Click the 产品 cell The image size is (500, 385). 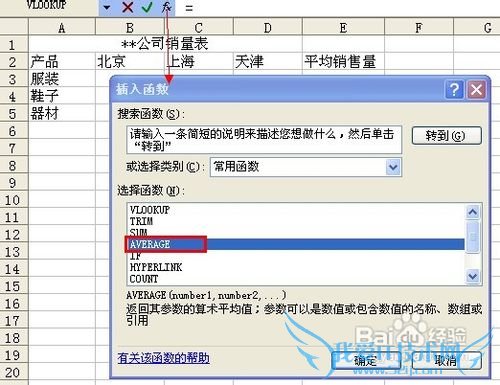click(x=62, y=62)
